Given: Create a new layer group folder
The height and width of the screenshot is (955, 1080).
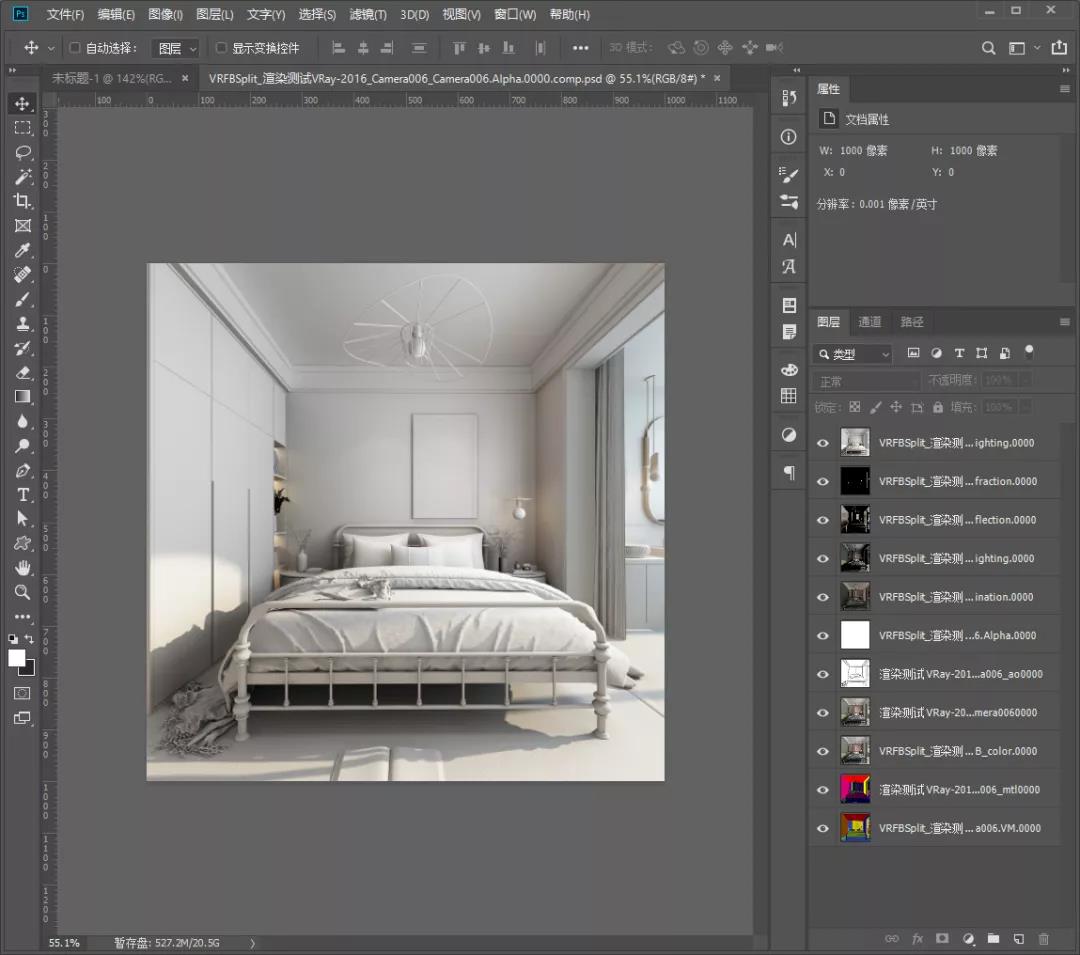Looking at the screenshot, I should click(993, 939).
